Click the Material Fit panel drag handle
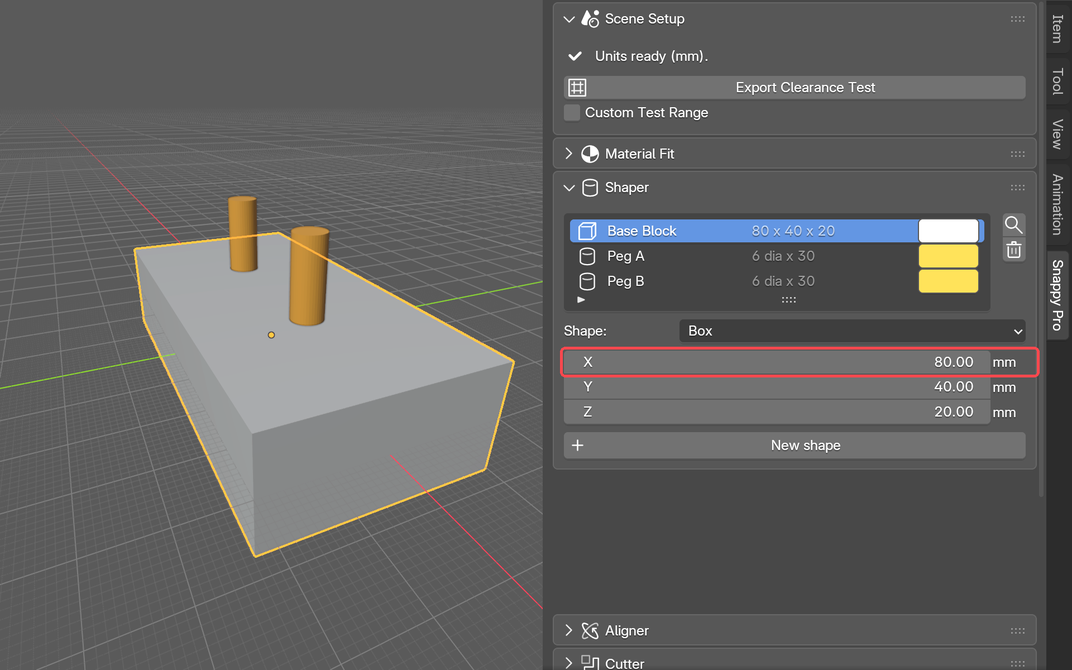Screen dimensions: 1072x670 (x=1017, y=154)
